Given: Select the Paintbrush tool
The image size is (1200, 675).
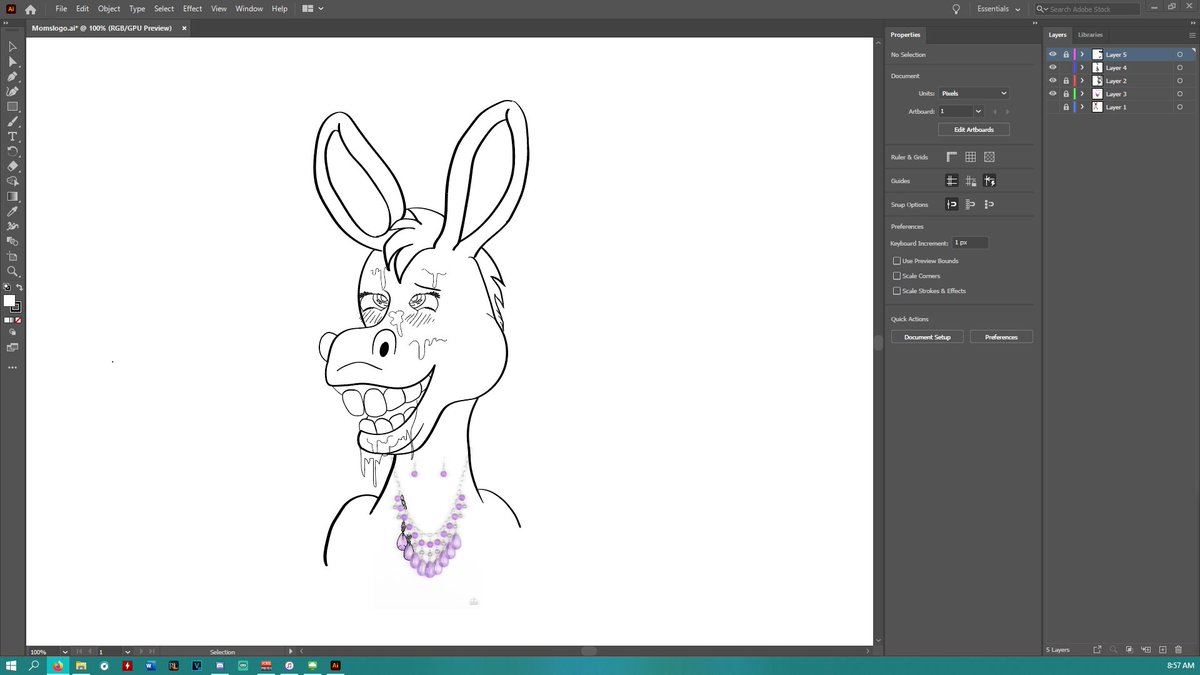Looking at the screenshot, I should pyautogui.click(x=13, y=121).
